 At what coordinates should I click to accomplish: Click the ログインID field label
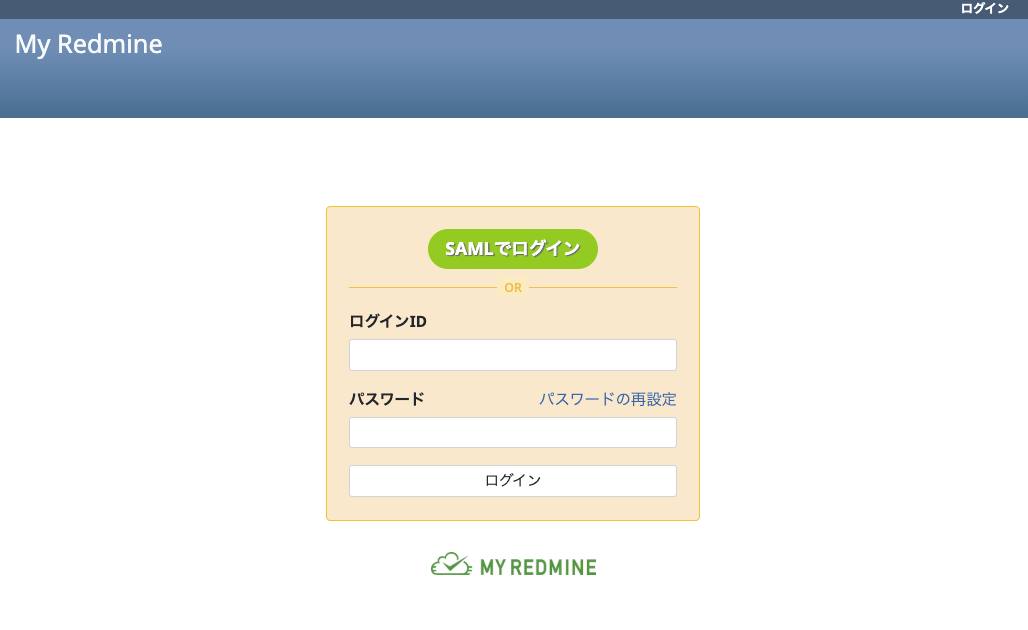[388, 321]
